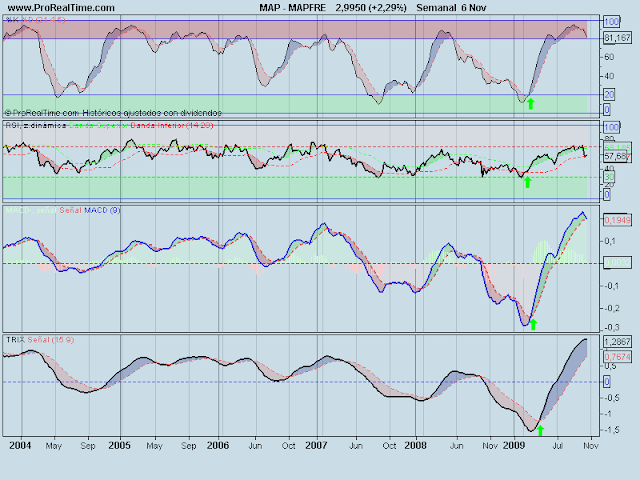Click the 100 level box of the stochastic panel
The height and width of the screenshot is (480, 640).
point(611,22)
